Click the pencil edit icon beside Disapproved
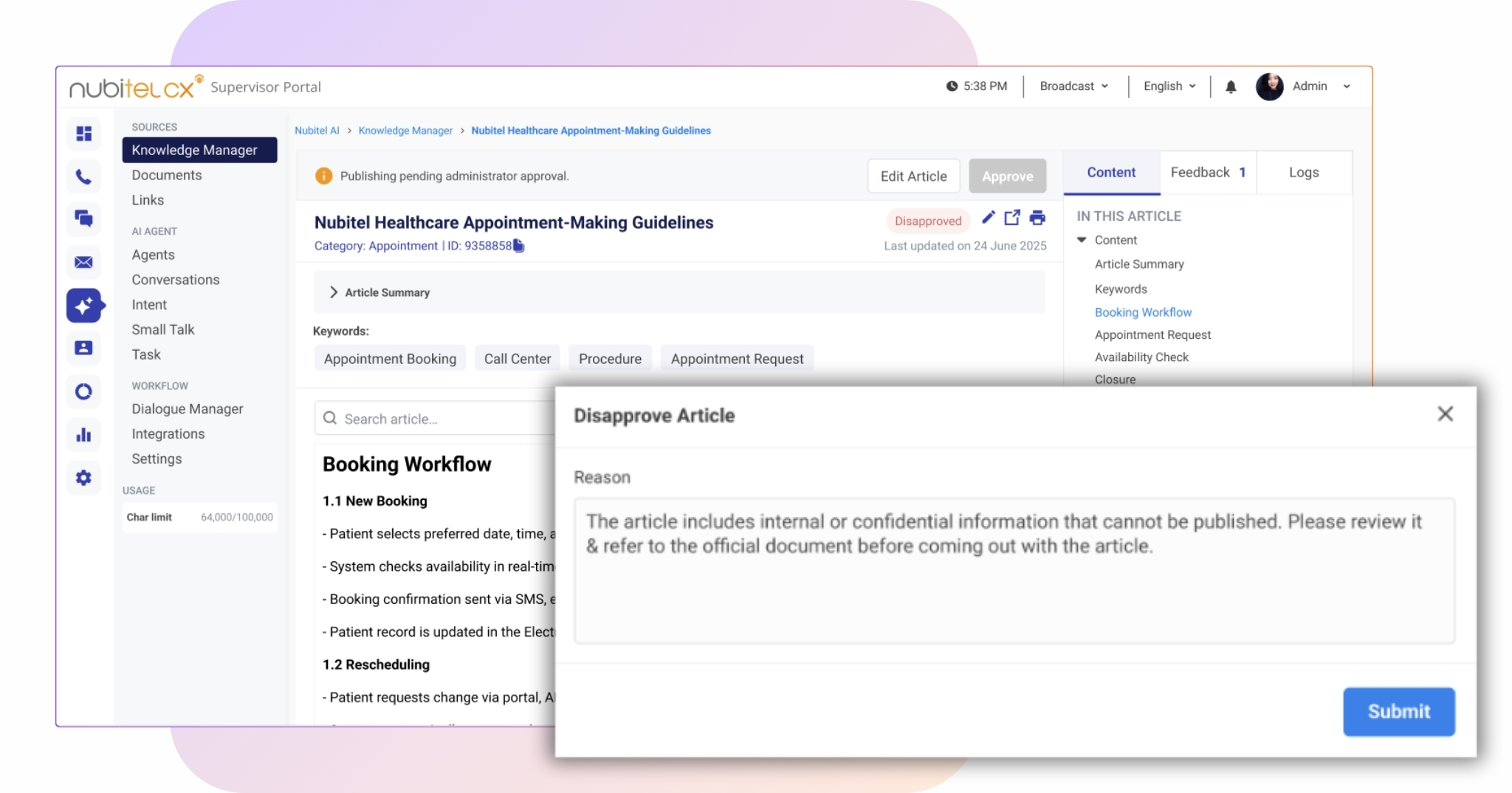The image size is (1512, 793). [x=988, y=218]
